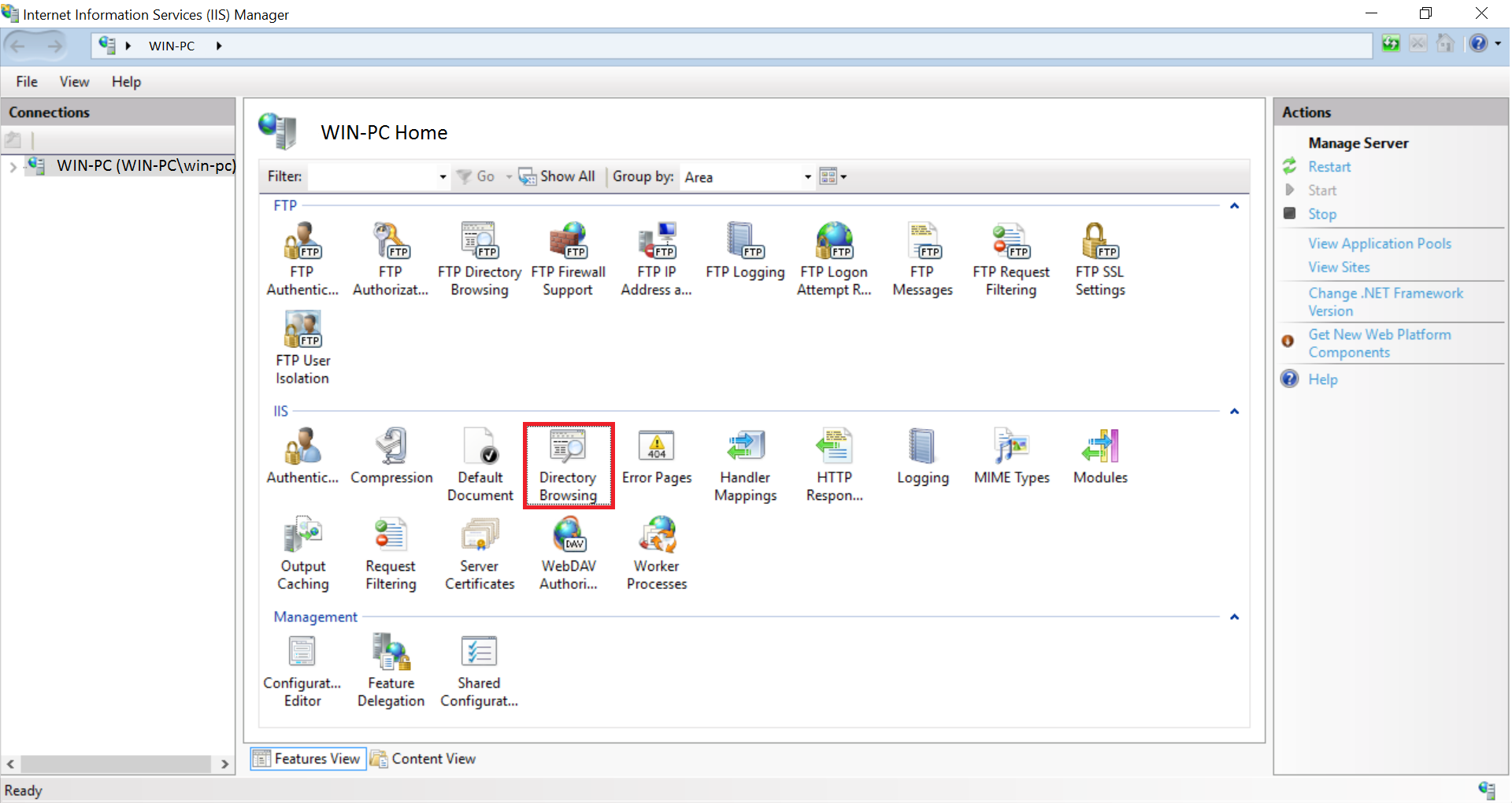
Task: Collapse the IIS group section
Action: pyautogui.click(x=1234, y=412)
